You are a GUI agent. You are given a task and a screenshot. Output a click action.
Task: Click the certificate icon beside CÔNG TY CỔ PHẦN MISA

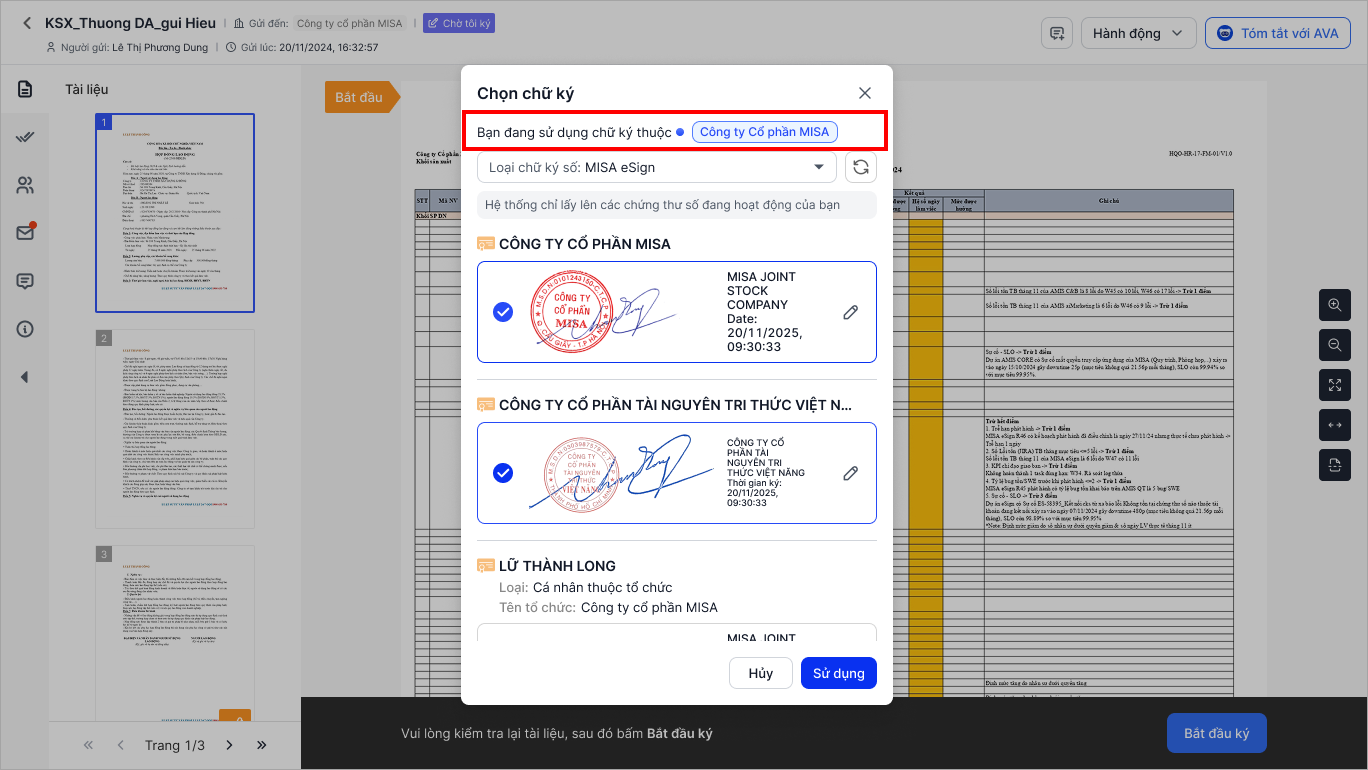pyautogui.click(x=486, y=244)
